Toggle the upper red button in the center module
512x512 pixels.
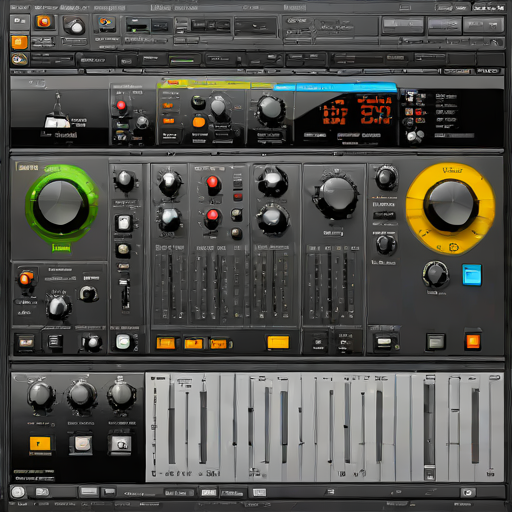click(x=212, y=184)
